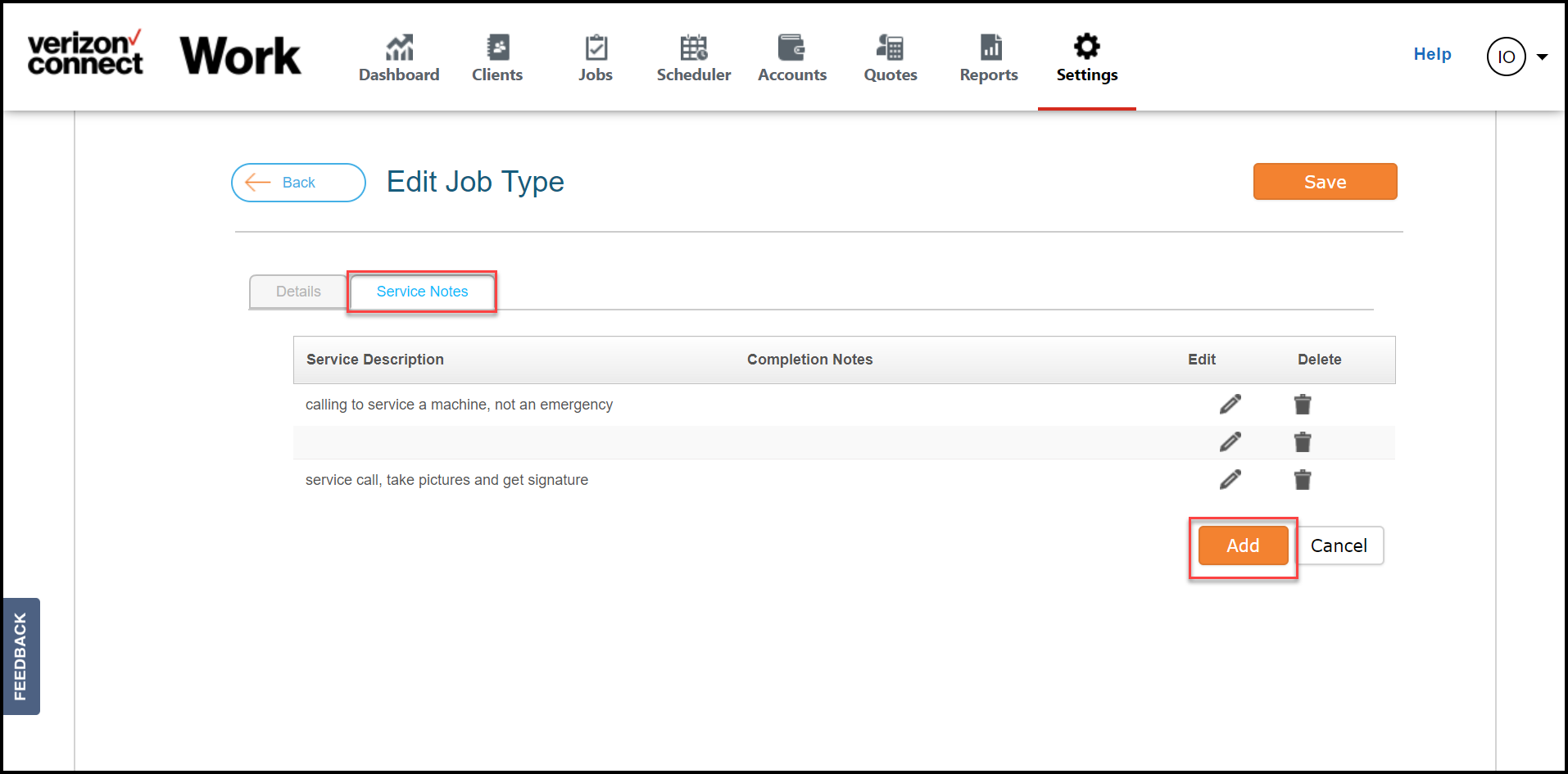The image size is (1568, 774).
Task: Open the Scheduler calendar icon
Action: pos(694,48)
